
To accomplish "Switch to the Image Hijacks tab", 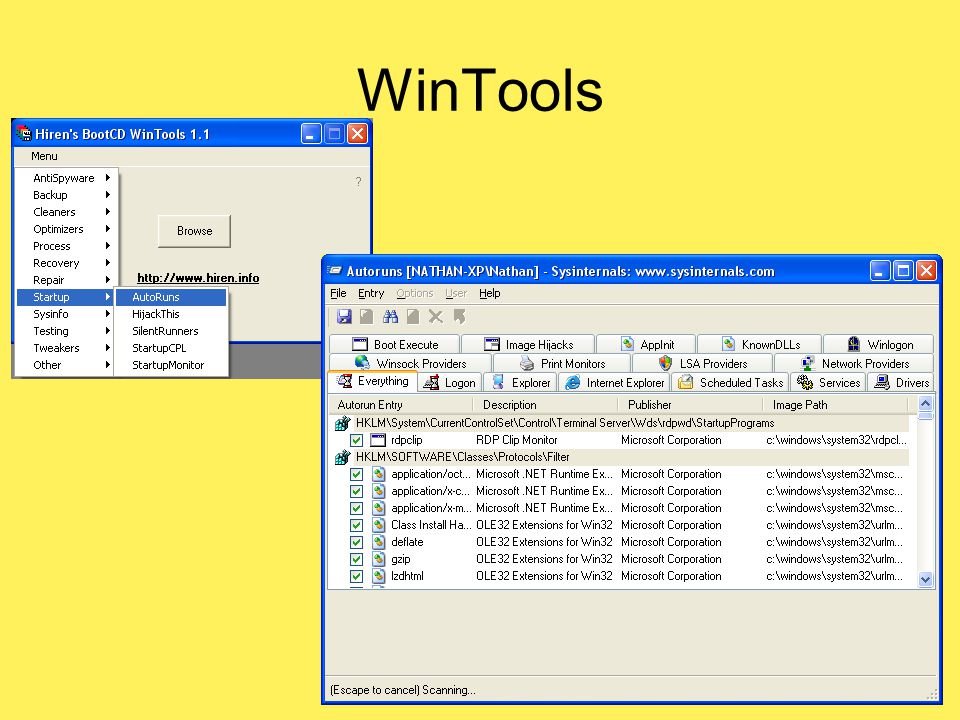I will click(528, 344).
